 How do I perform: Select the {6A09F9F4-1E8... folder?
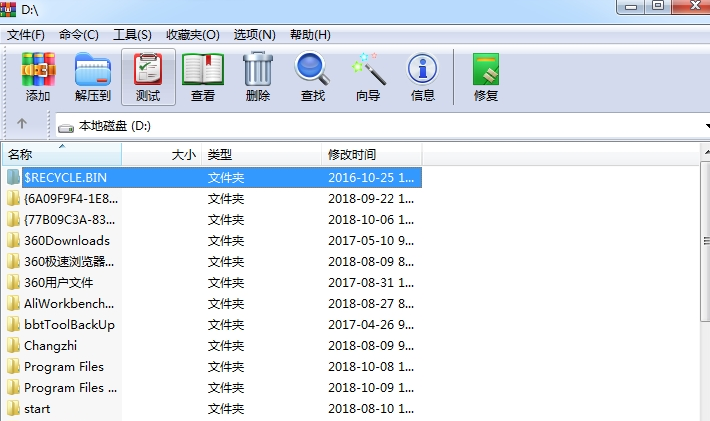71,198
